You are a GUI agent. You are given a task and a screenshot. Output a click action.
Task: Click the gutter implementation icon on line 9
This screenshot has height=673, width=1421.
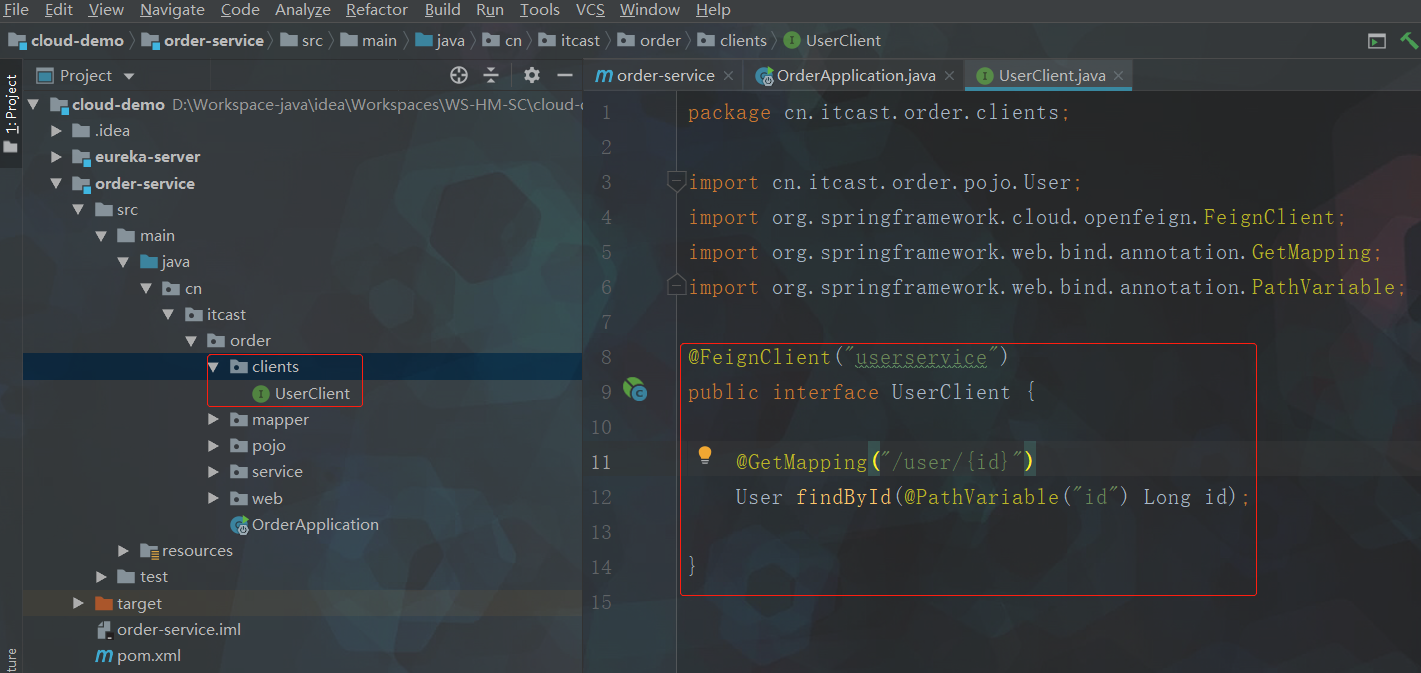click(x=635, y=390)
